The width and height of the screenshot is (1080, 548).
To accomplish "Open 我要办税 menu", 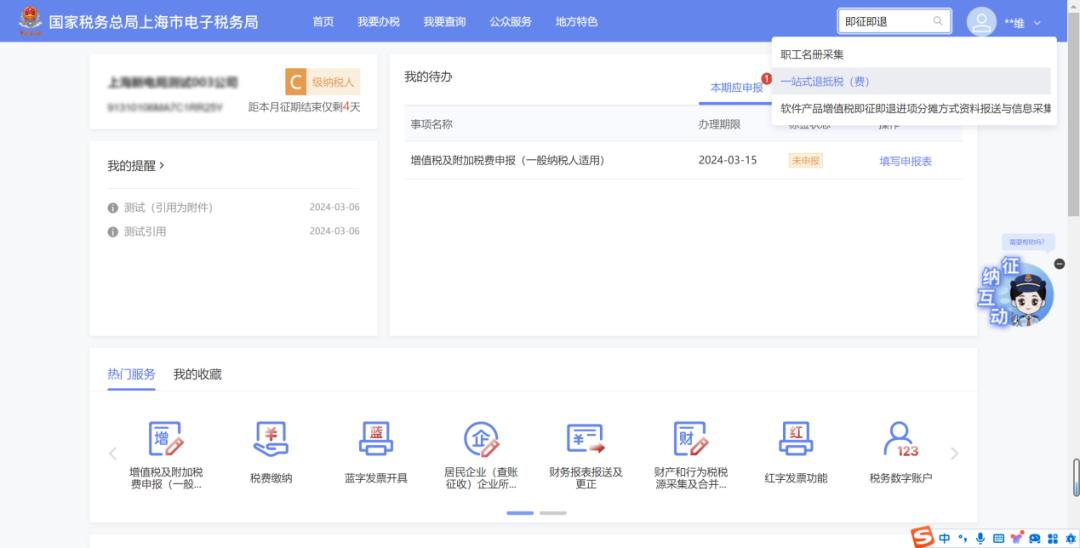I will pyautogui.click(x=378, y=21).
